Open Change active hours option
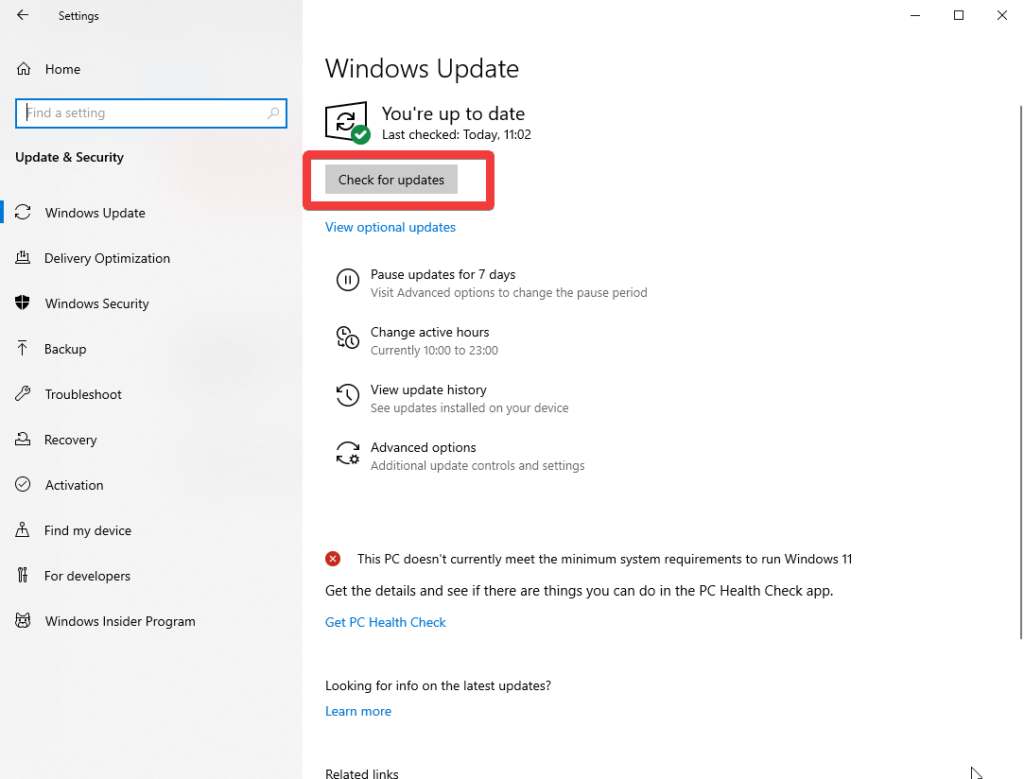Image resolution: width=1024 pixels, height=779 pixels. coord(430,332)
